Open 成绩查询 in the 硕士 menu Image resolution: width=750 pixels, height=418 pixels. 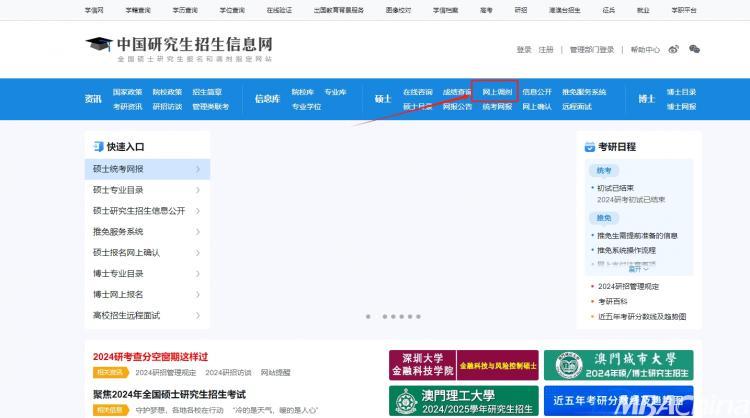coord(457,92)
